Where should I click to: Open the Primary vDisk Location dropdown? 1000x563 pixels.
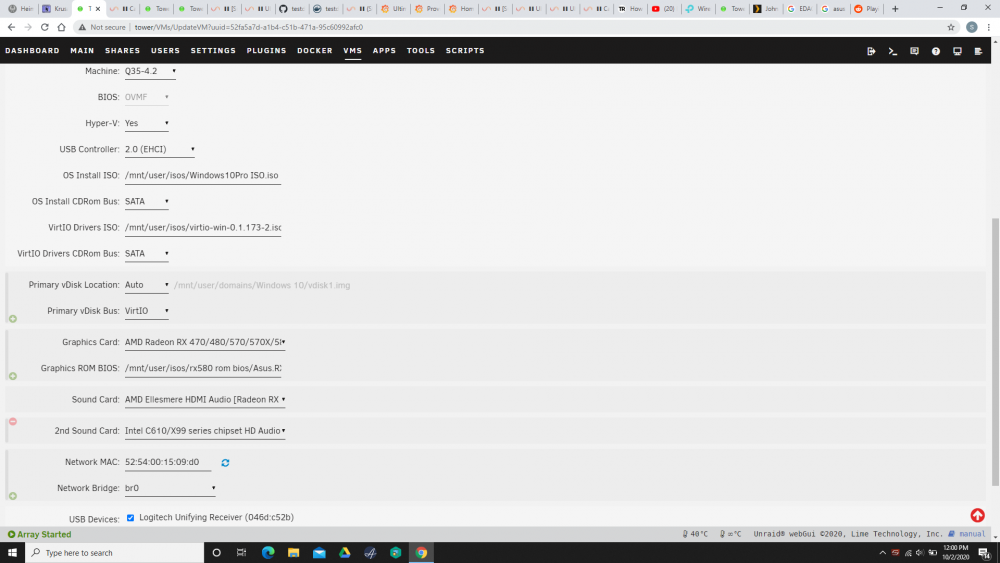(x=147, y=285)
